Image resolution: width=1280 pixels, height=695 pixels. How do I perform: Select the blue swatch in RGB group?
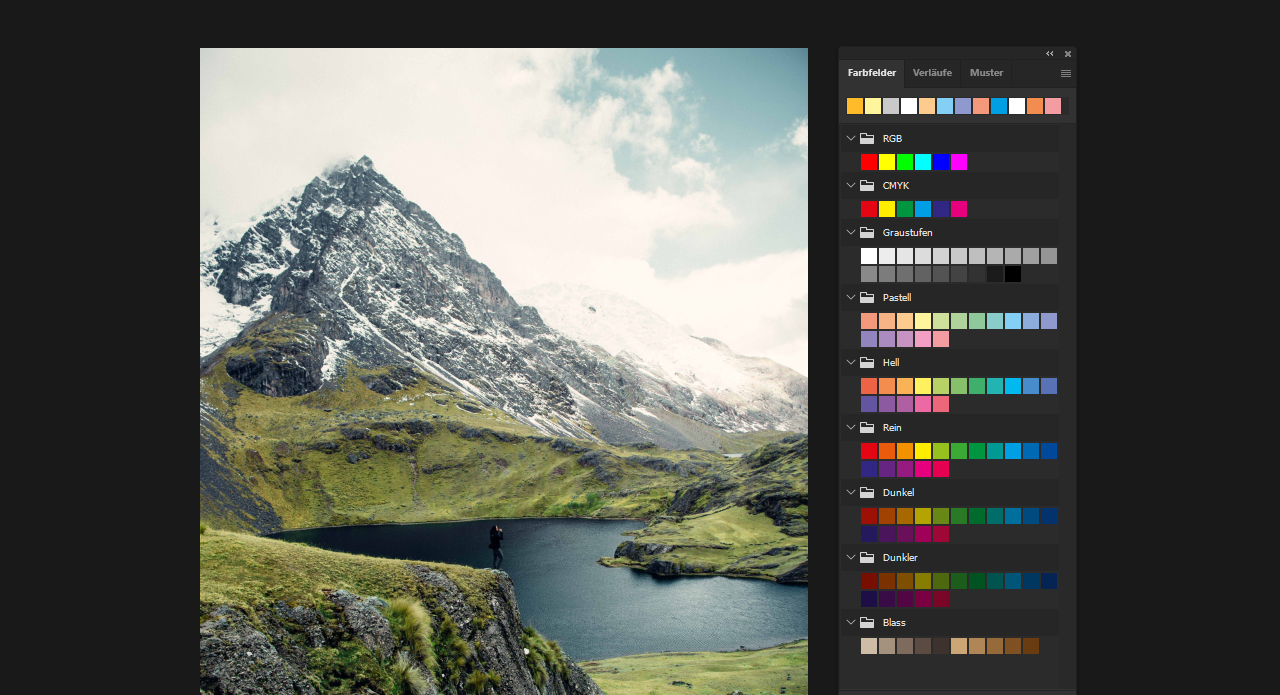[x=941, y=162]
